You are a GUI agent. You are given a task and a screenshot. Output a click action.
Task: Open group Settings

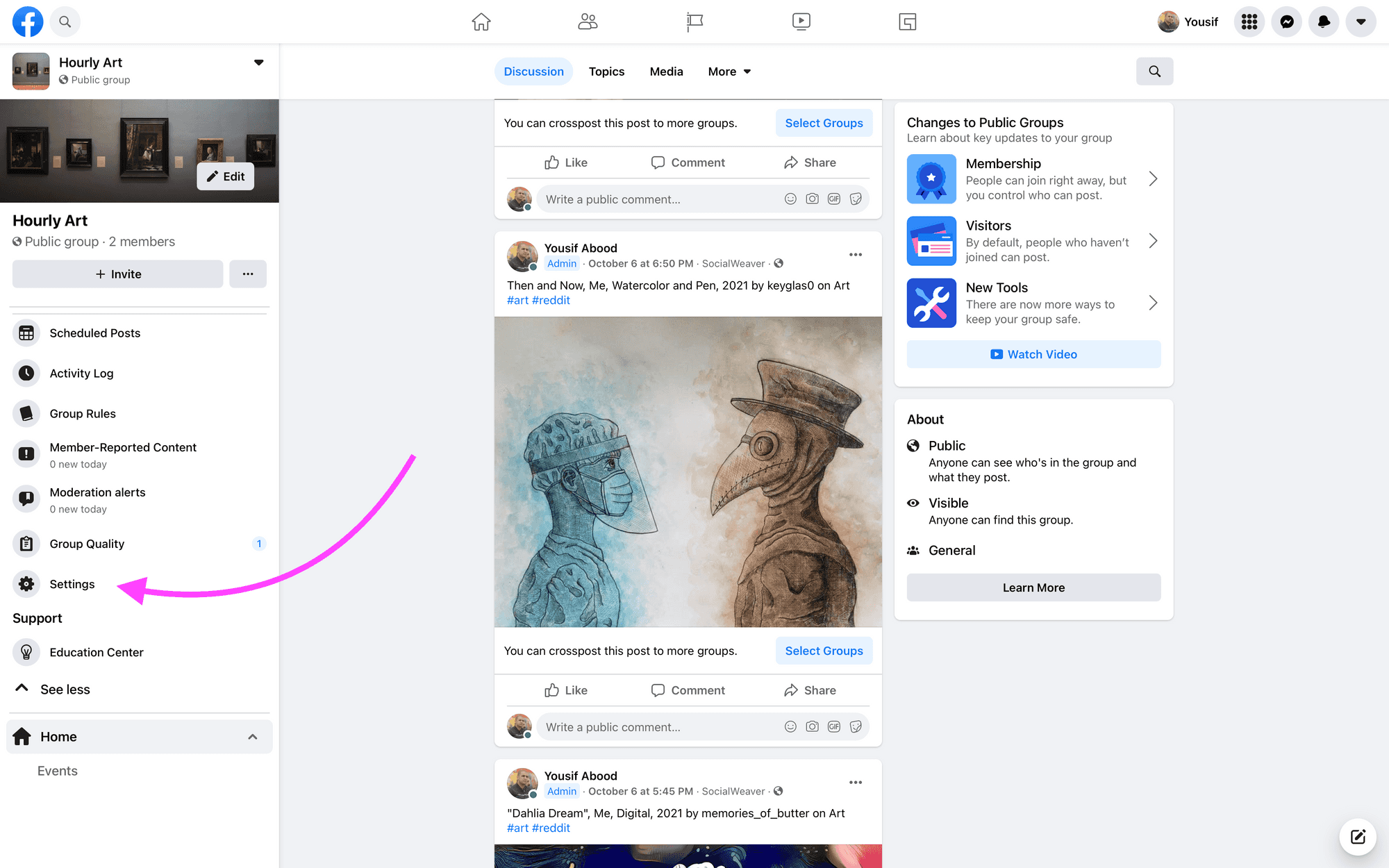(139, 584)
